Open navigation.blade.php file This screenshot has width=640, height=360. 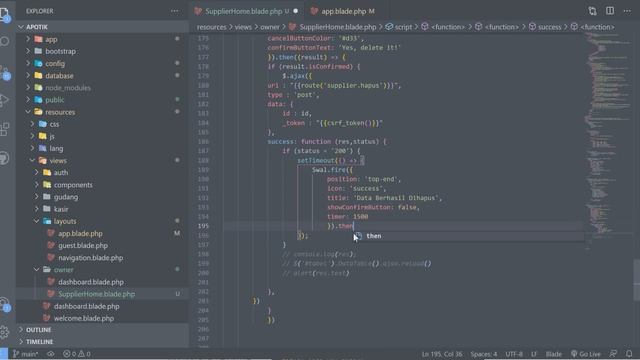click(102, 258)
